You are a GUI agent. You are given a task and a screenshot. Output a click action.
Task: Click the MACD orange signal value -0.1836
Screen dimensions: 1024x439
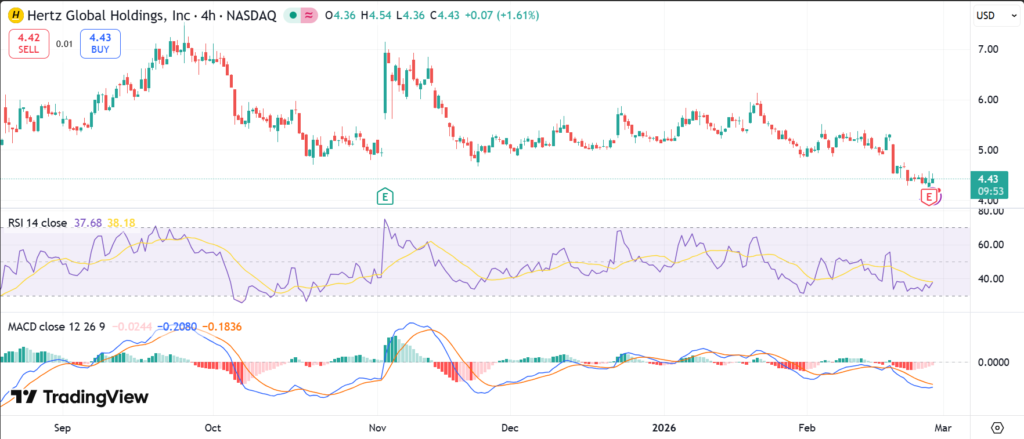(221, 327)
